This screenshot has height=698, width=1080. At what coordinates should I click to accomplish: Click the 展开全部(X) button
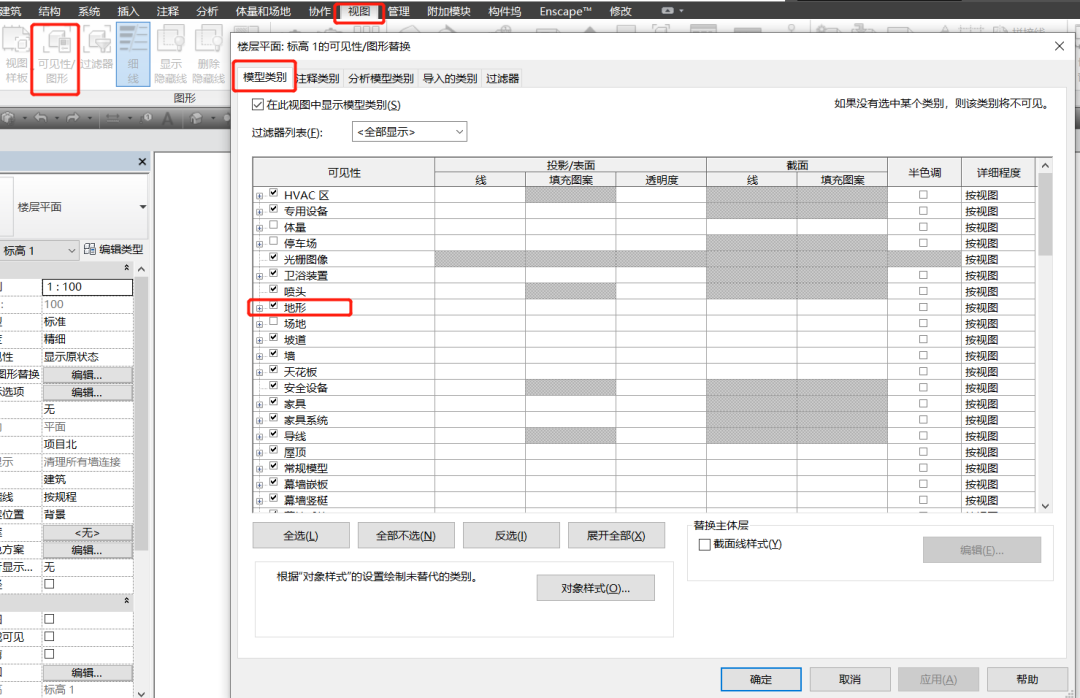pyautogui.click(x=616, y=535)
